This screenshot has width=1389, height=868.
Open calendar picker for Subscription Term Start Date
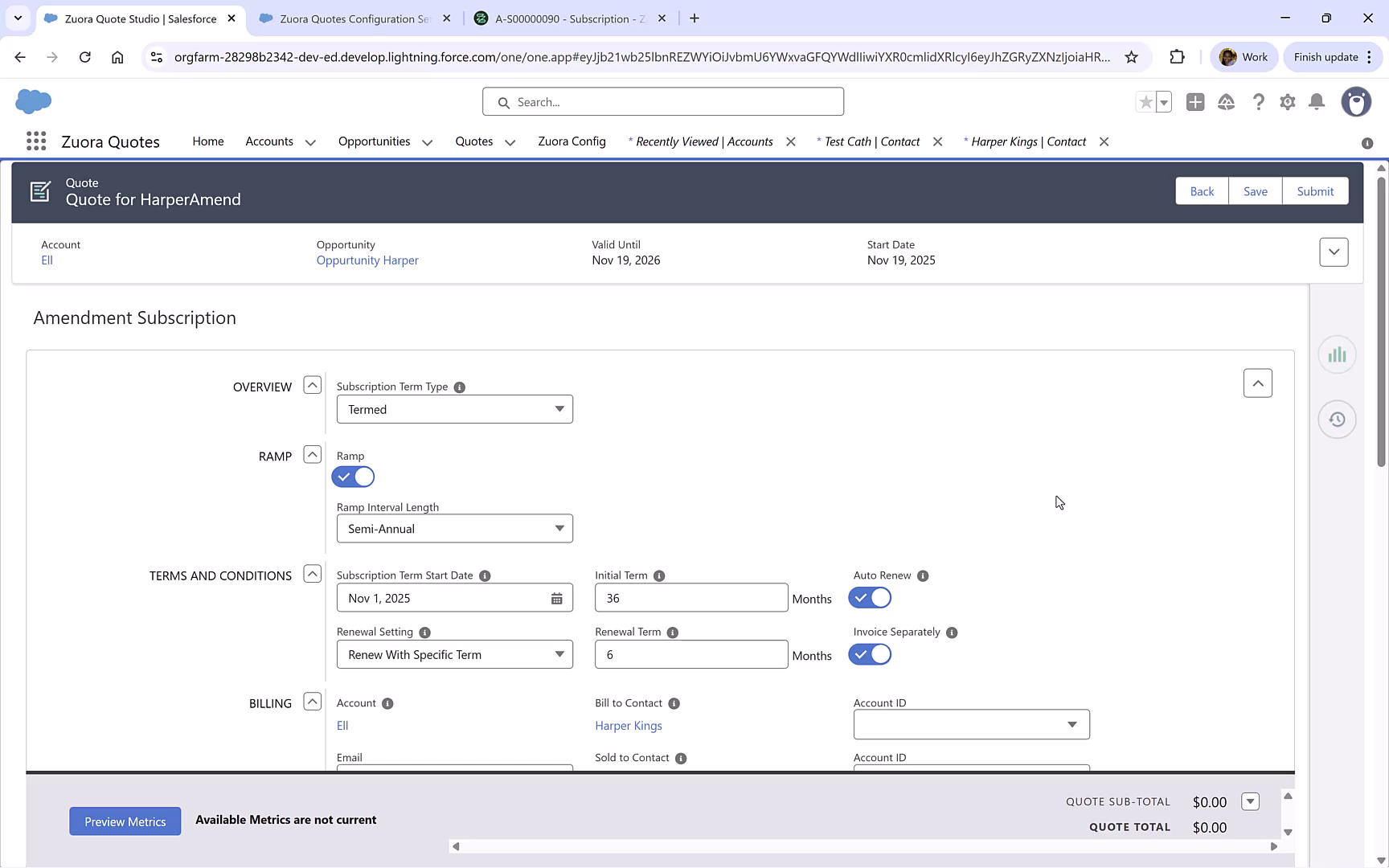pos(557,598)
